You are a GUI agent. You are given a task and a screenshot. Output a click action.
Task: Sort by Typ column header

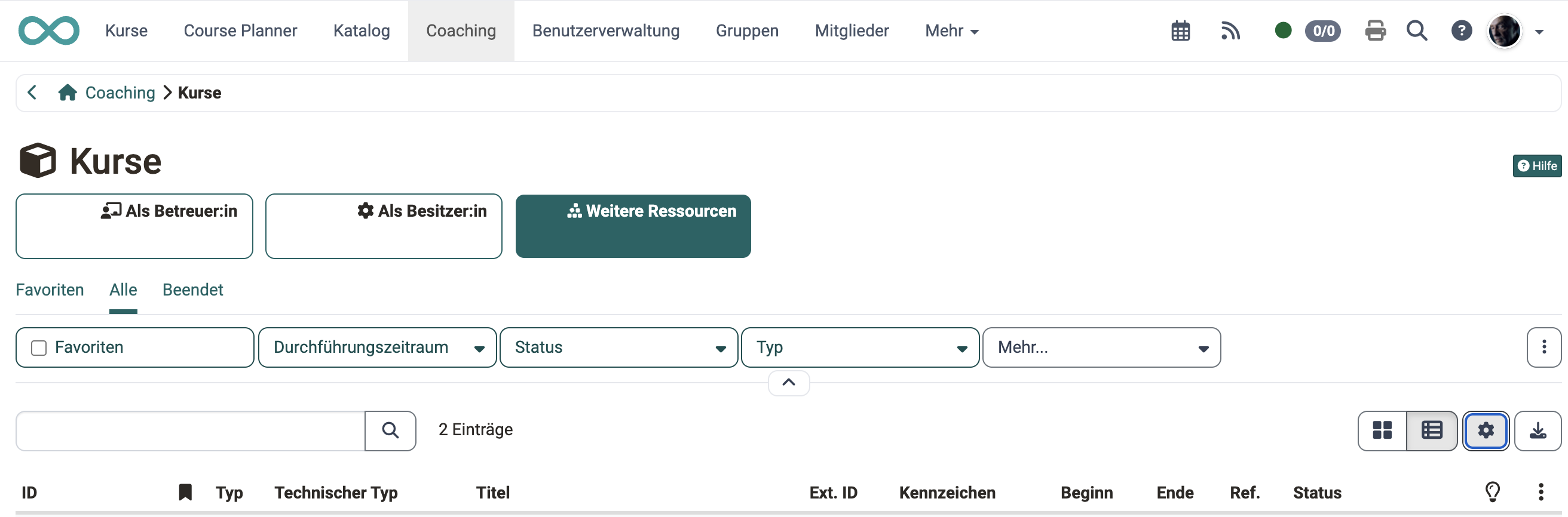tap(229, 493)
